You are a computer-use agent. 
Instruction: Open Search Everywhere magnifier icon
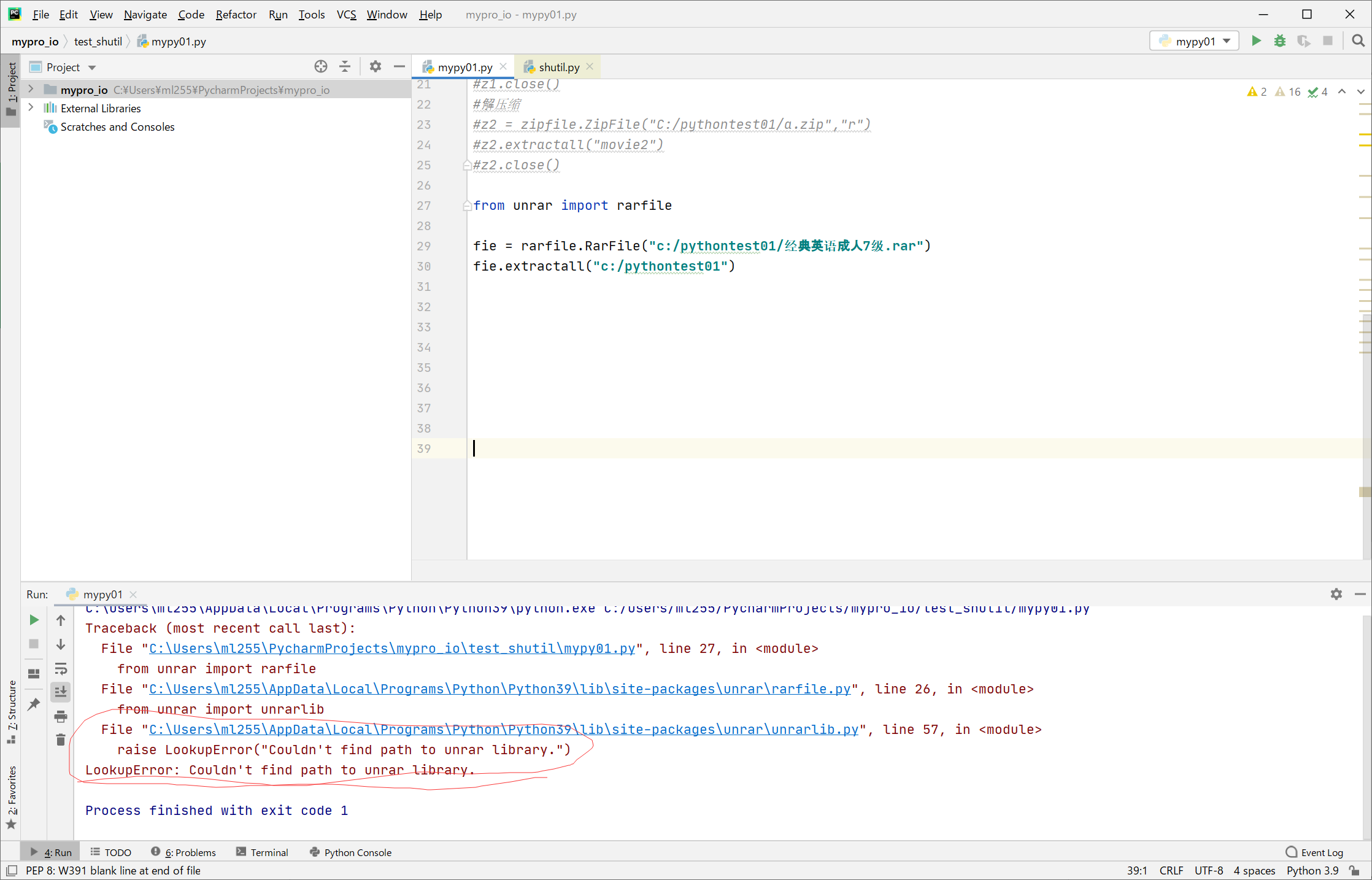tap(1358, 41)
